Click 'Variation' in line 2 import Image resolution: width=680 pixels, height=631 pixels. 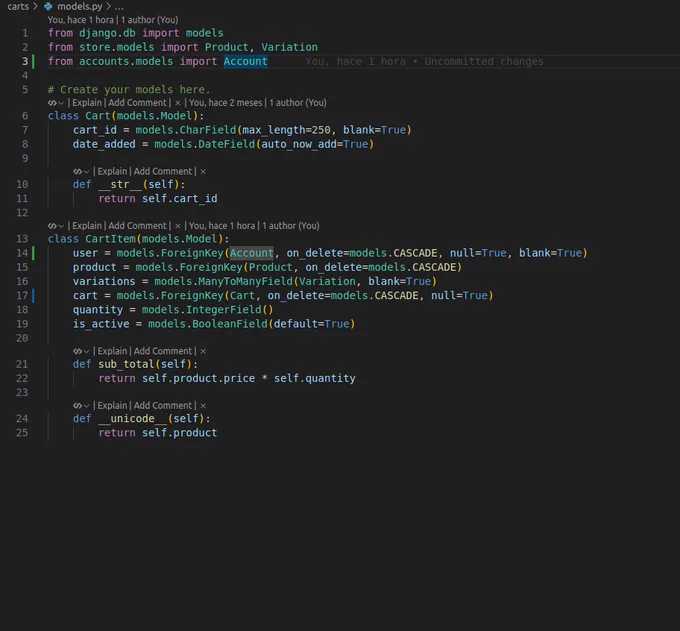(x=289, y=47)
